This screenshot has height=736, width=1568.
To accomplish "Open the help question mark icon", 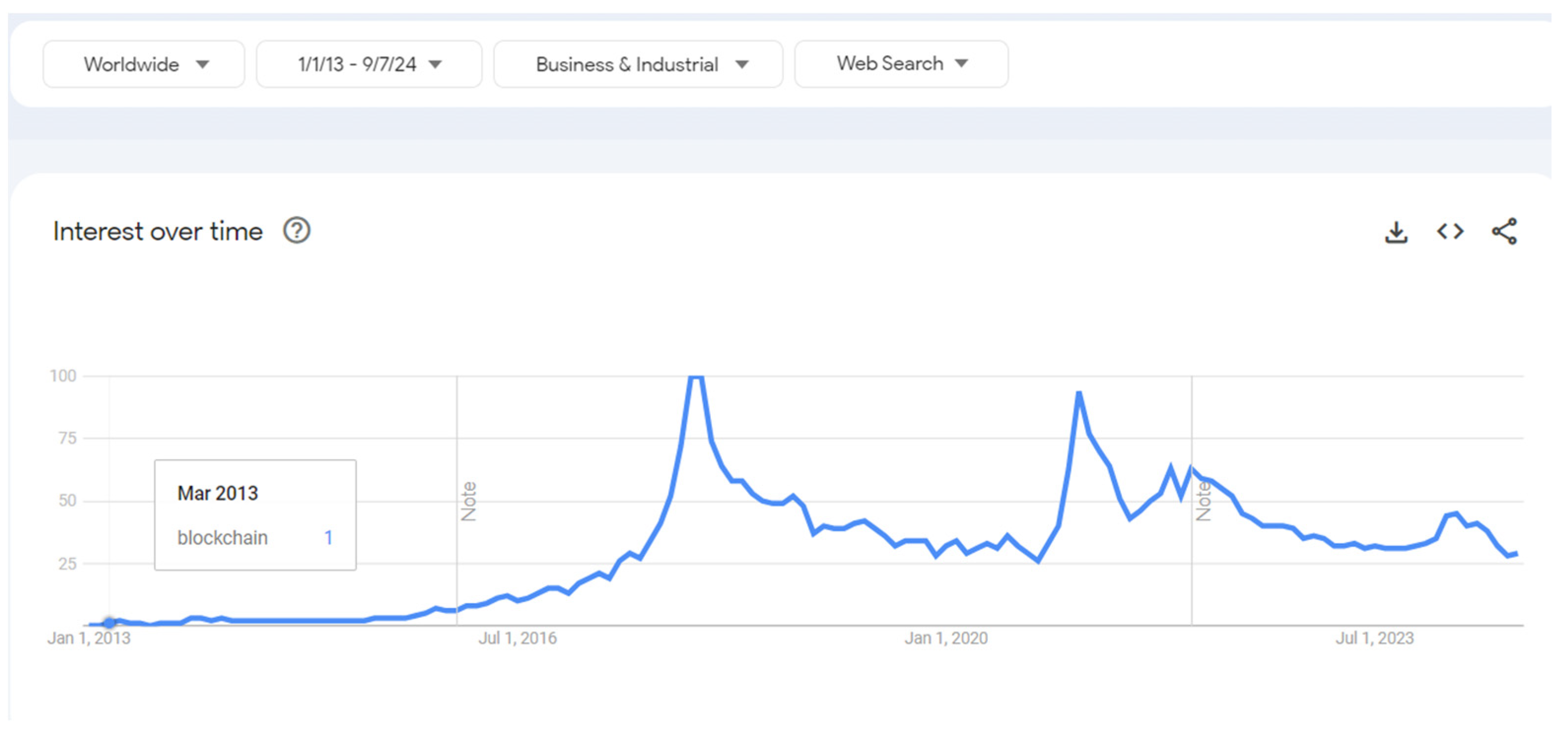I will coord(297,231).
